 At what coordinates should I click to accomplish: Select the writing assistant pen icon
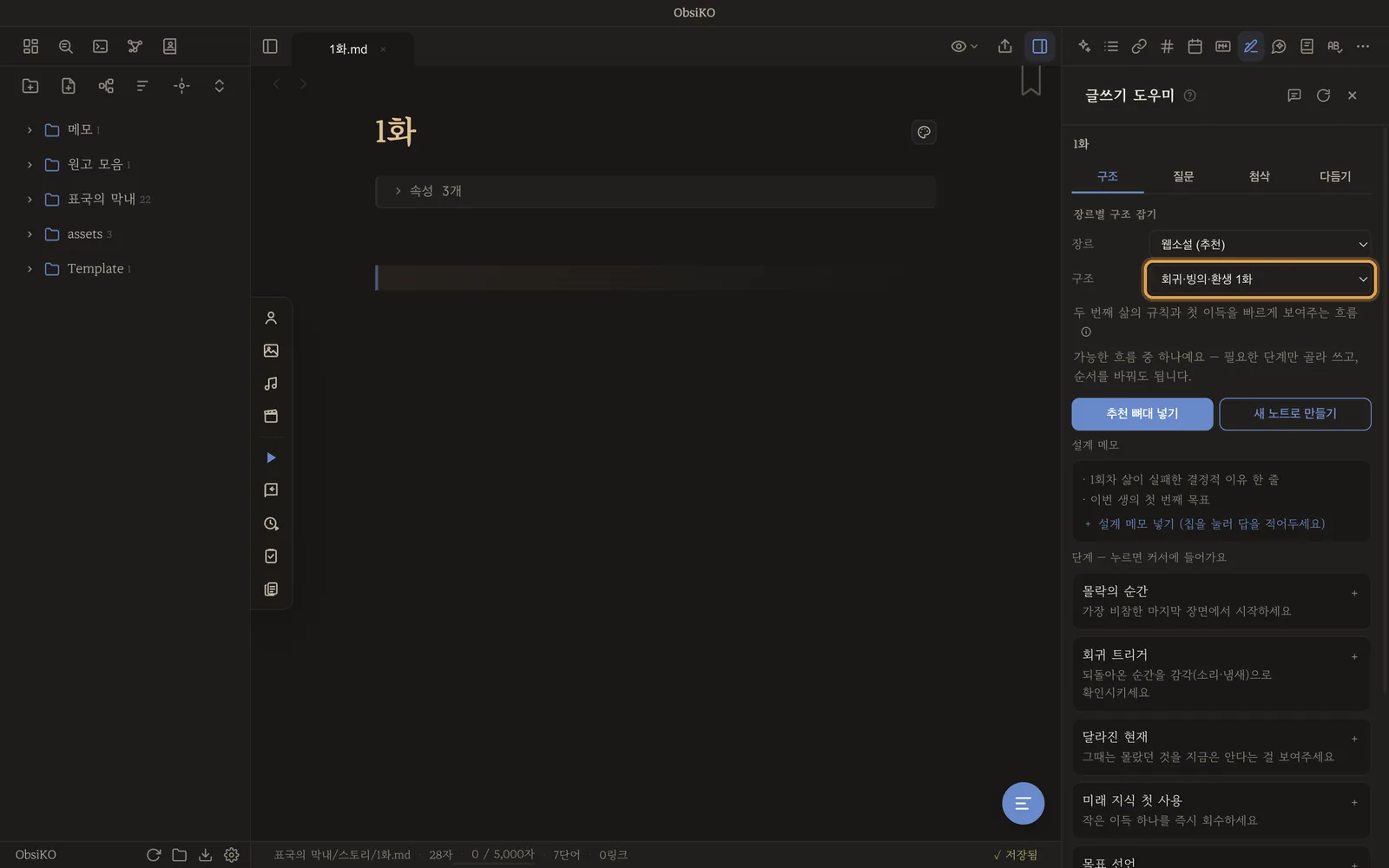point(1251,46)
